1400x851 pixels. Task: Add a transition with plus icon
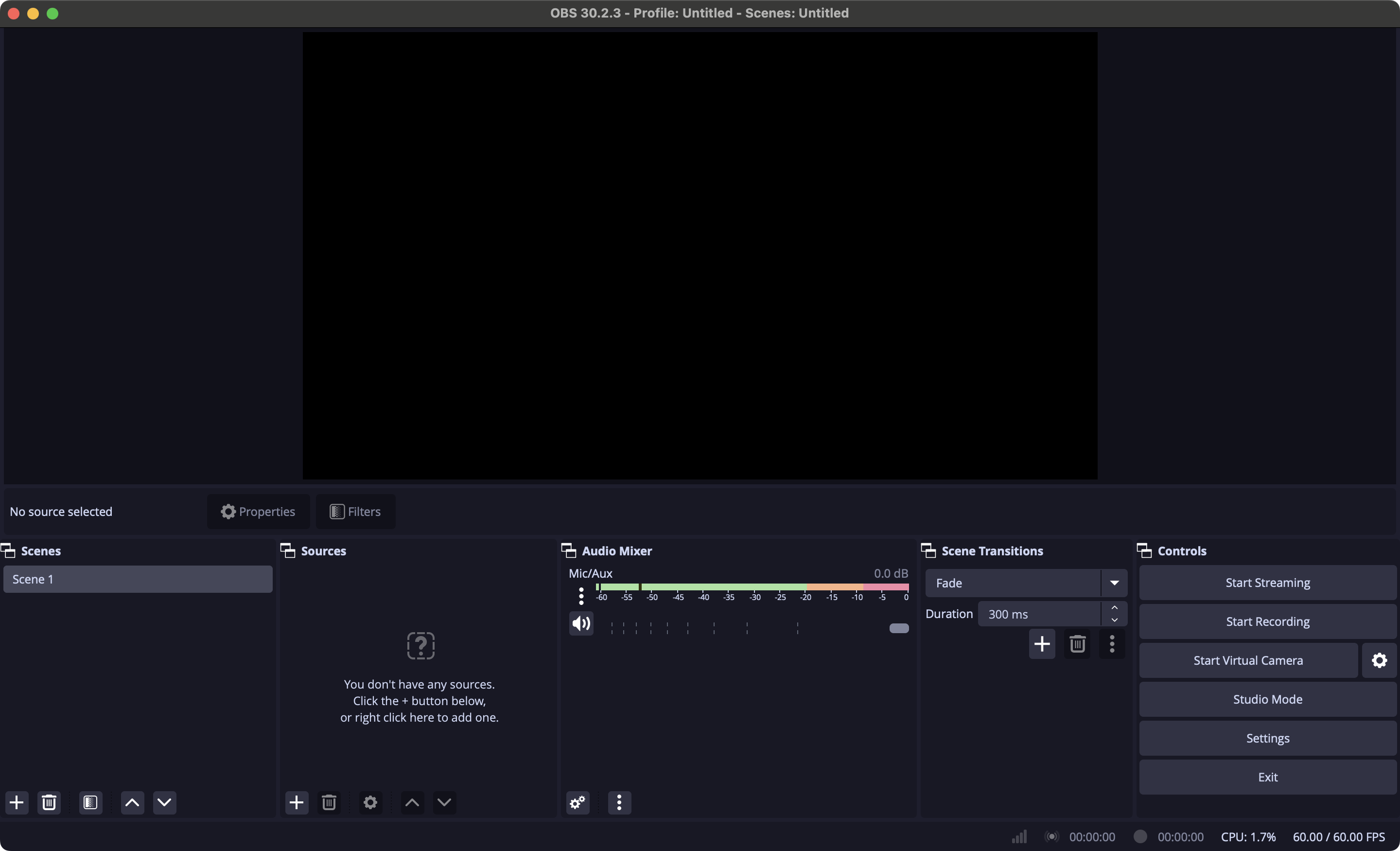pos(1041,643)
